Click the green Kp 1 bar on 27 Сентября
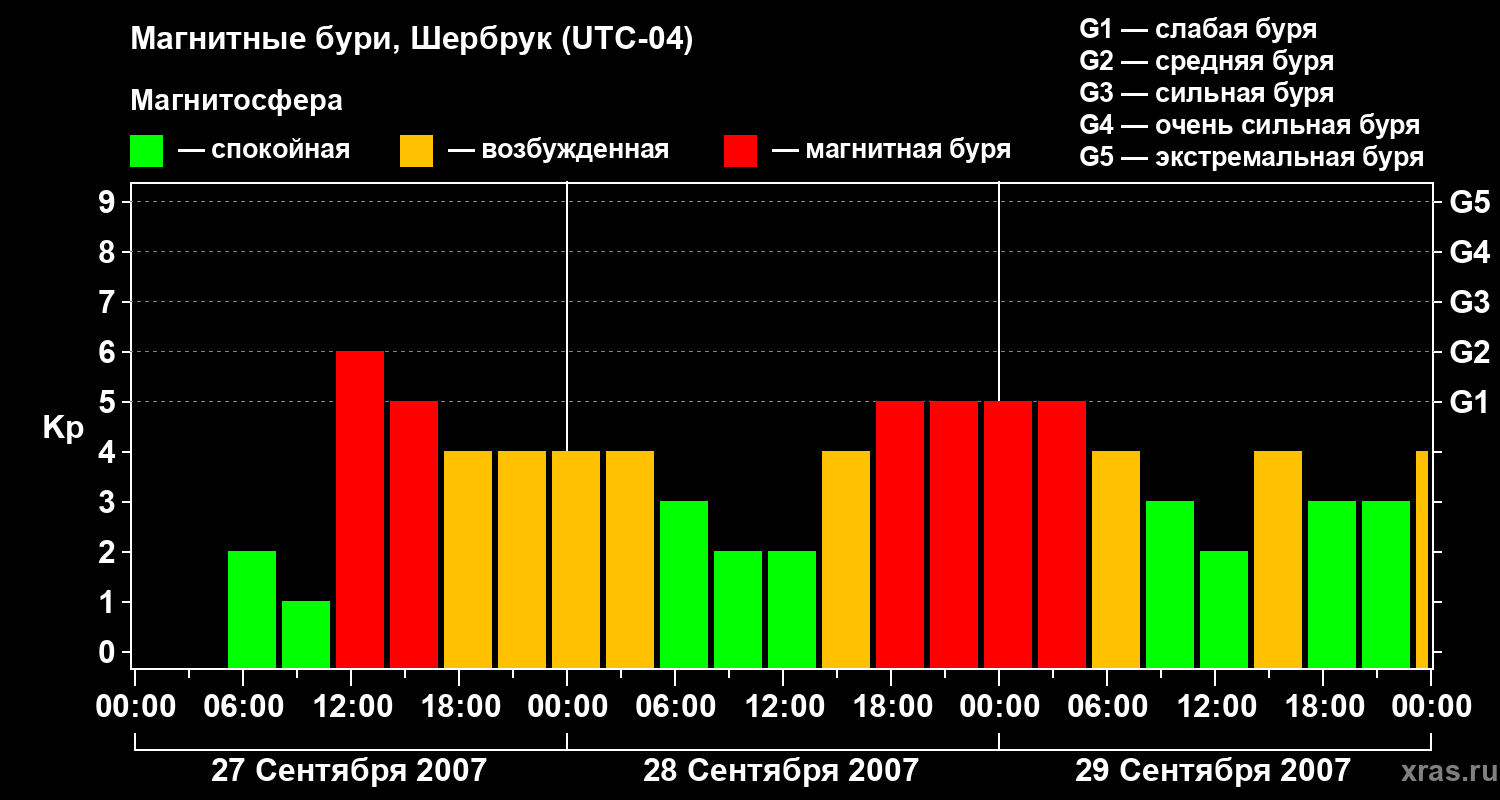Screen dimensions: 1500x800 pyautogui.click(x=306, y=634)
